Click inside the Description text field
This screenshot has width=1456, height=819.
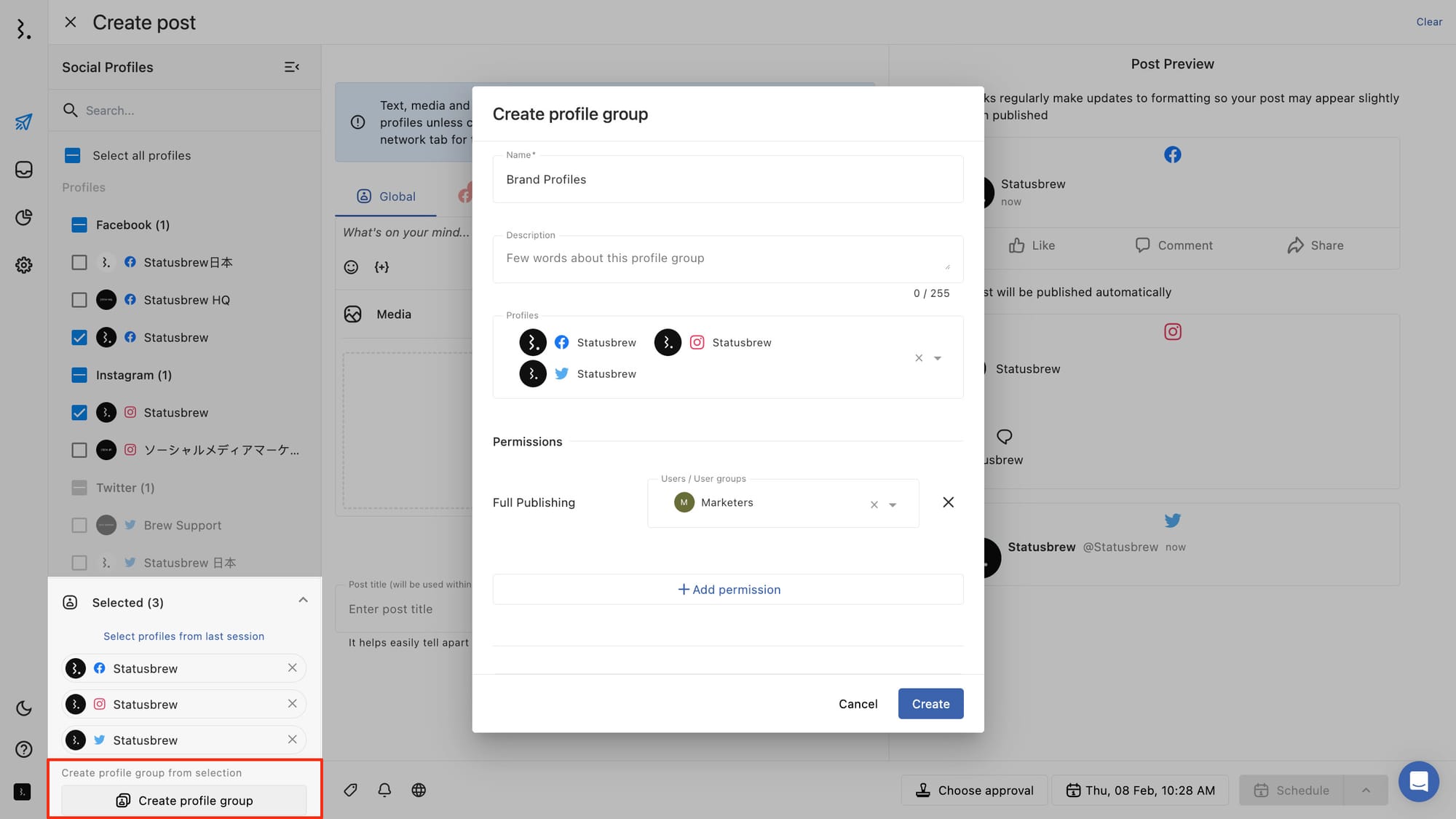click(x=727, y=258)
